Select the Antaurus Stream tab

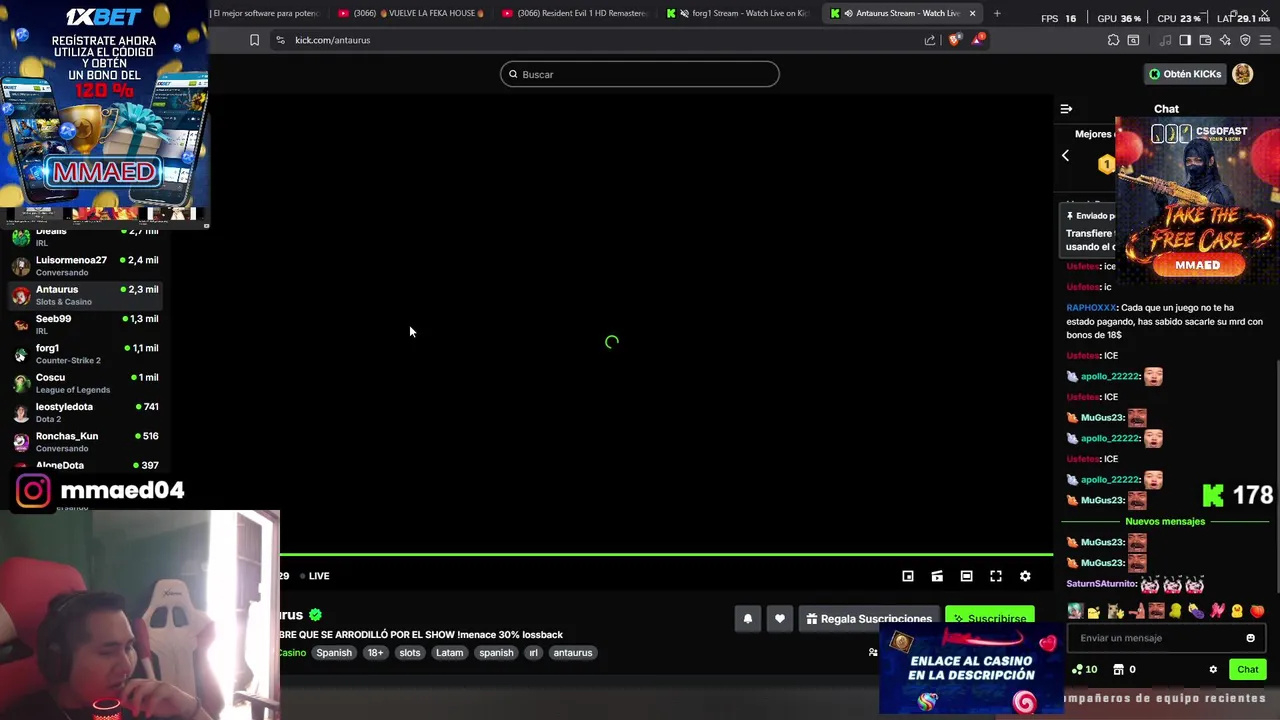click(900, 13)
